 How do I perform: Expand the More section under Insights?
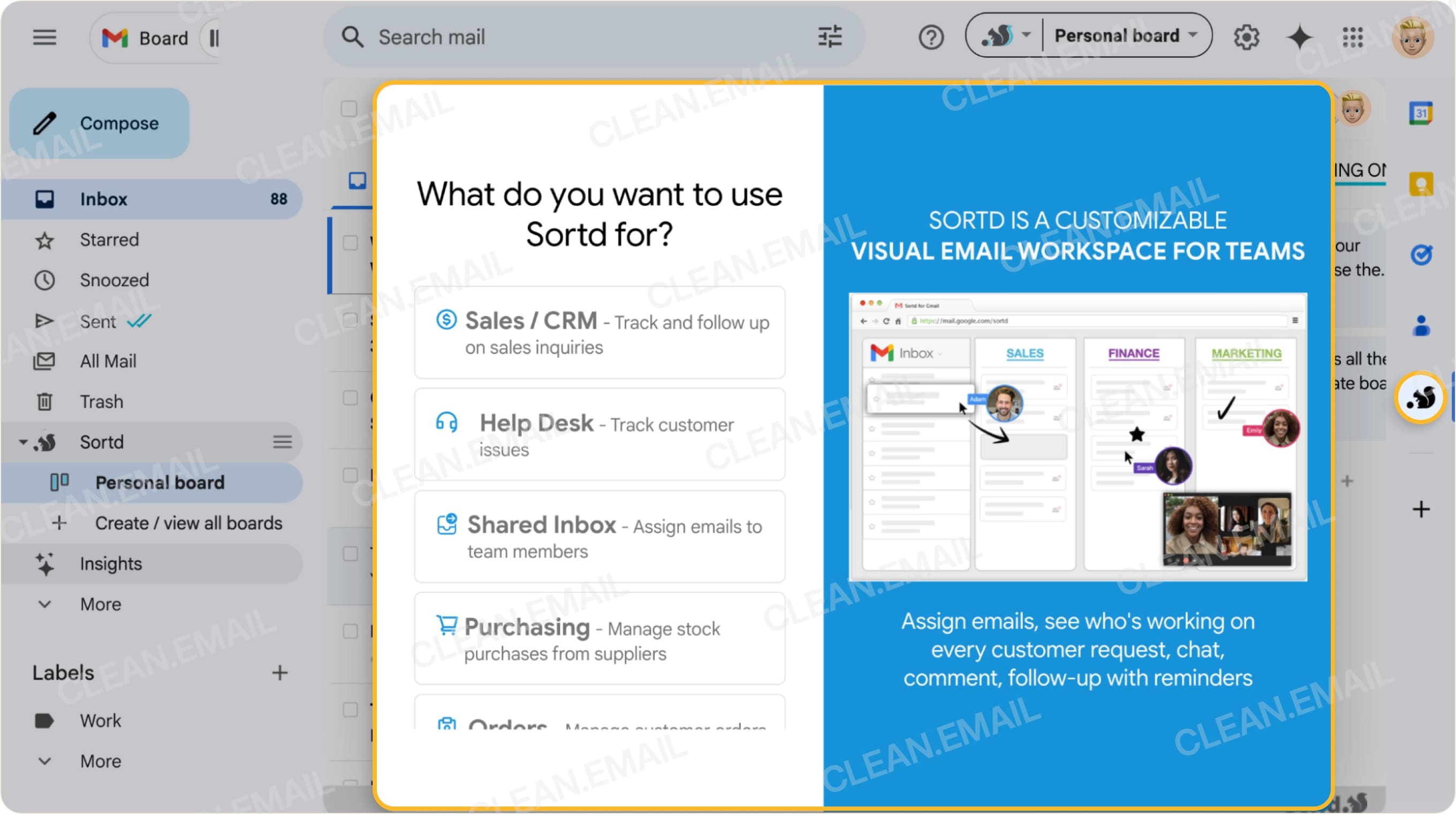pyautogui.click(x=101, y=604)
